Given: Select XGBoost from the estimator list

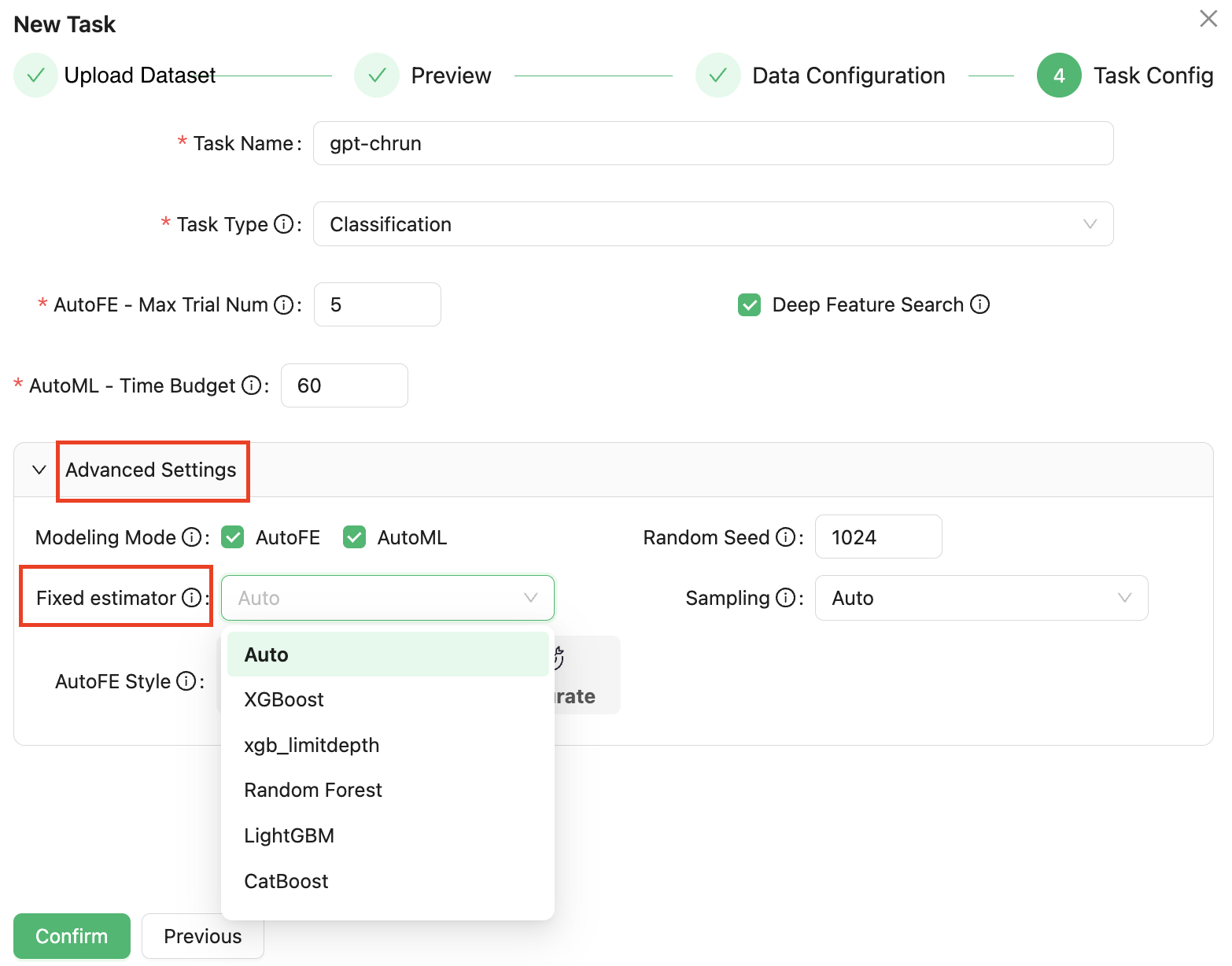Looking at the screenshot, I should coord(284,699).
